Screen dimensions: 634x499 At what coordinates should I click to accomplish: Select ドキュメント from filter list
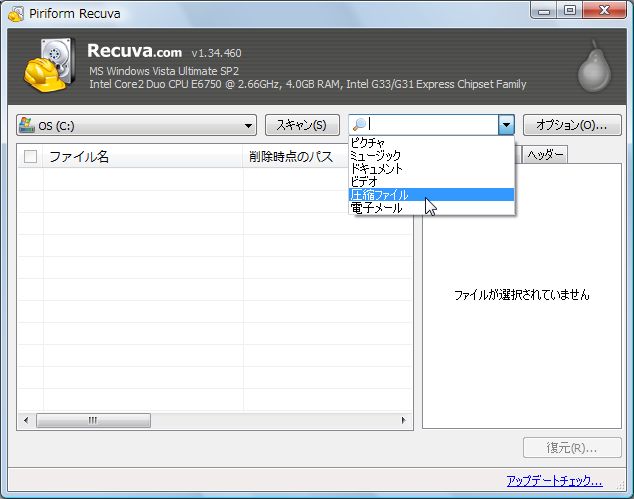431,169
